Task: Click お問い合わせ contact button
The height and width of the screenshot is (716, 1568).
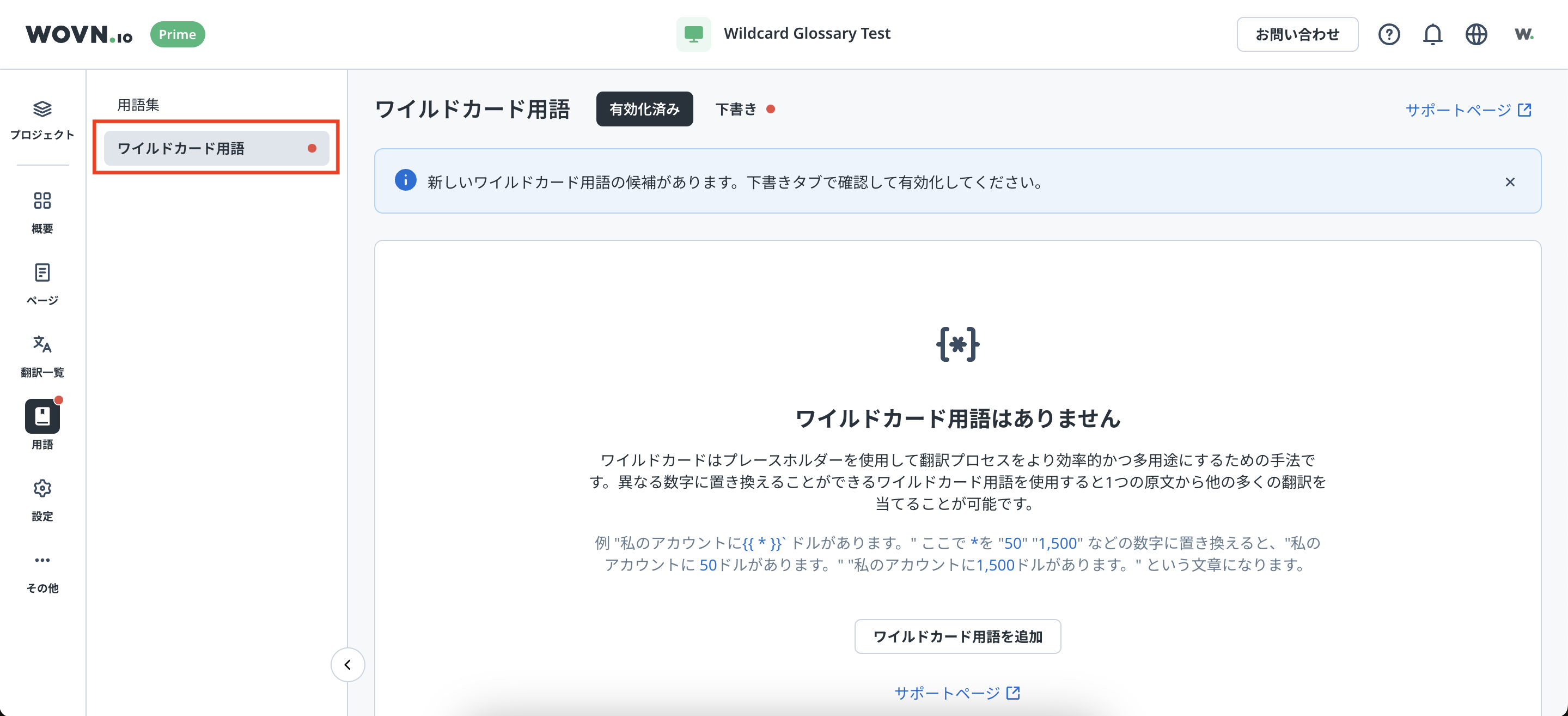Action: [x=1297, y=34]
